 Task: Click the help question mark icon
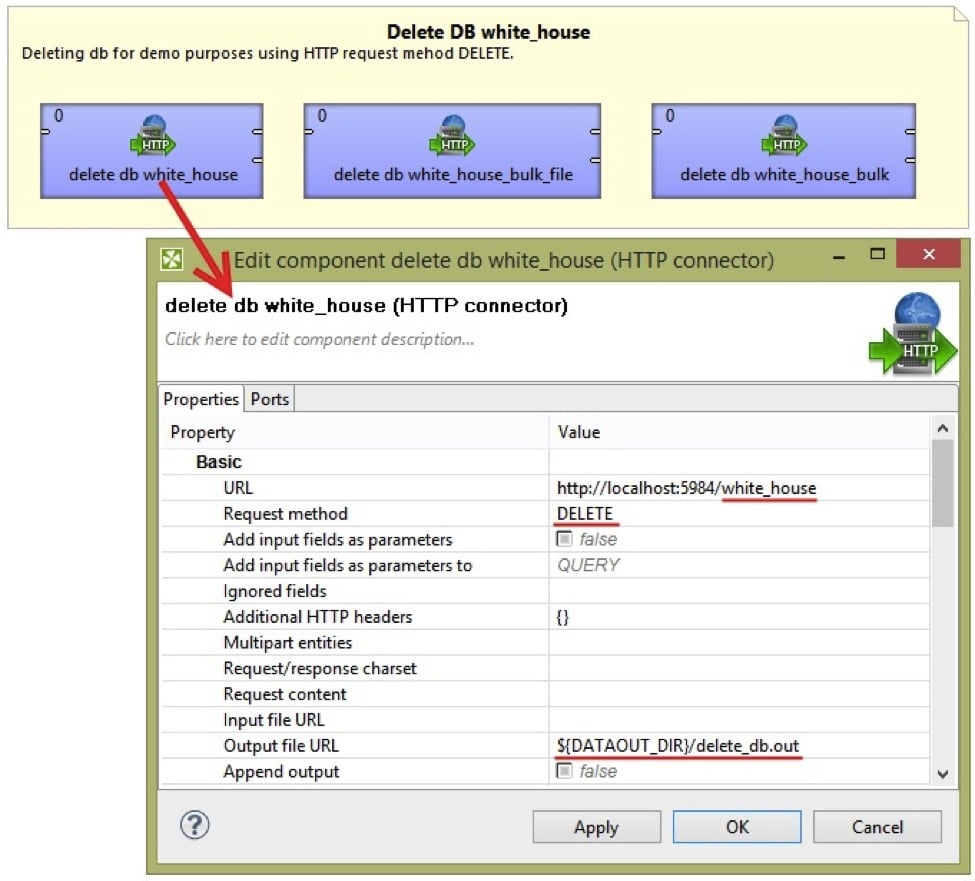tap(194, 825)
